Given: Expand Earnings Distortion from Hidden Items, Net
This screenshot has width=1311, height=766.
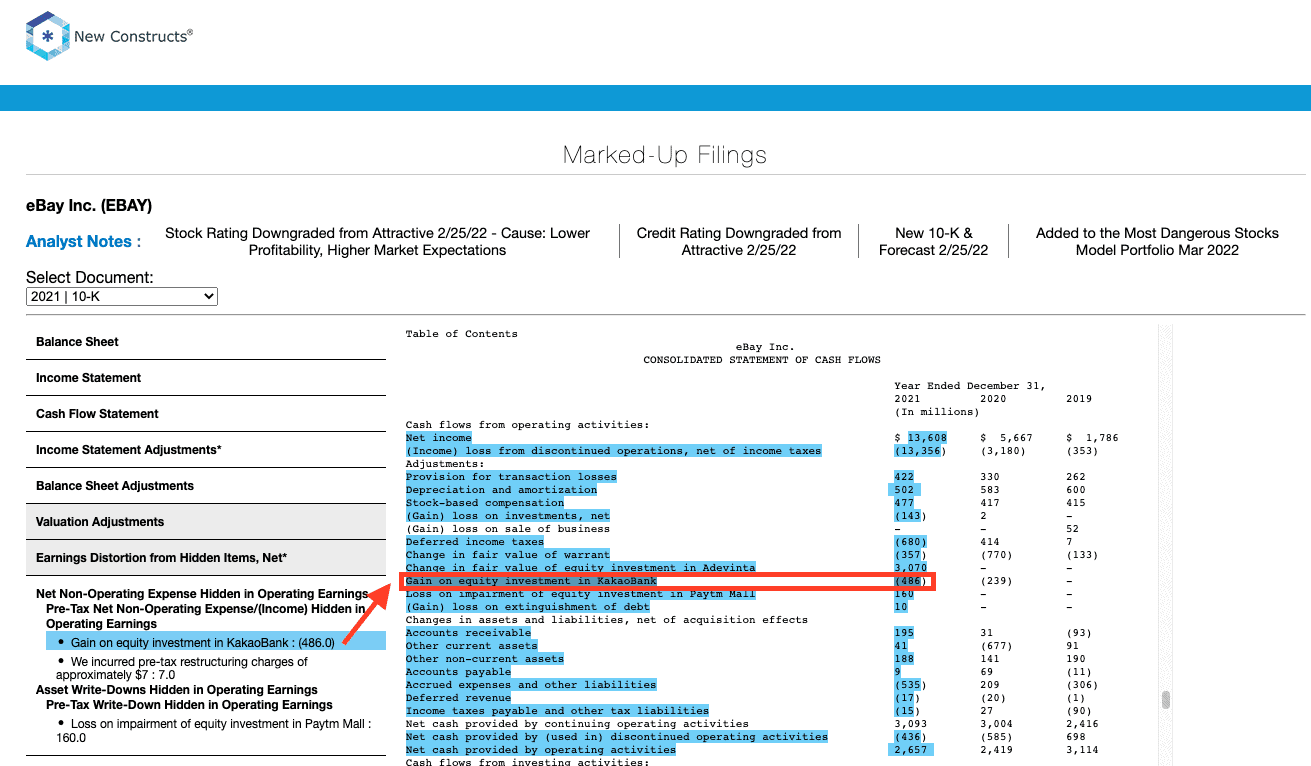Looking at the screenshot, I should [x=205, y=558].
